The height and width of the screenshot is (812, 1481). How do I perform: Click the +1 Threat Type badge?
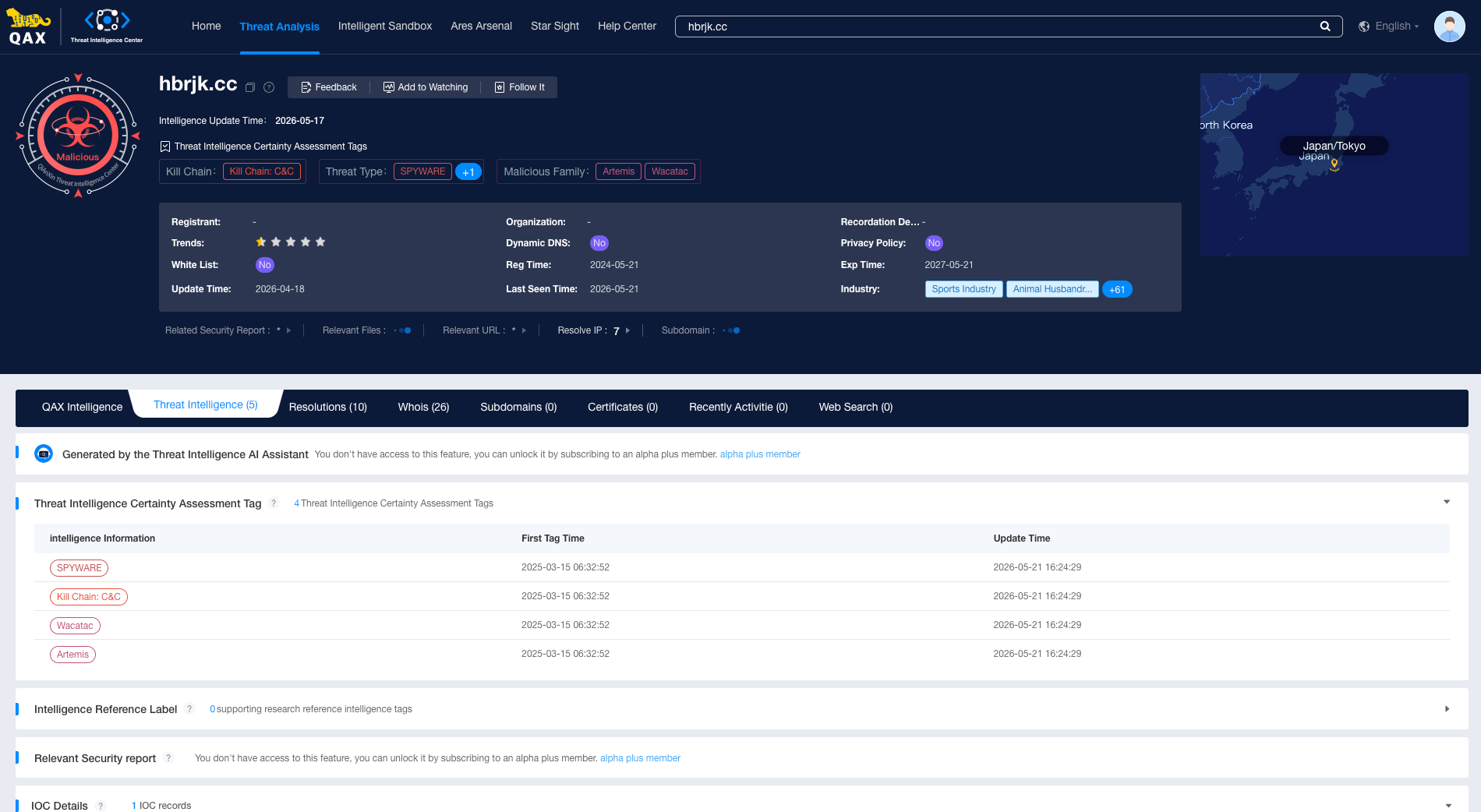click(x=468, y=172)
